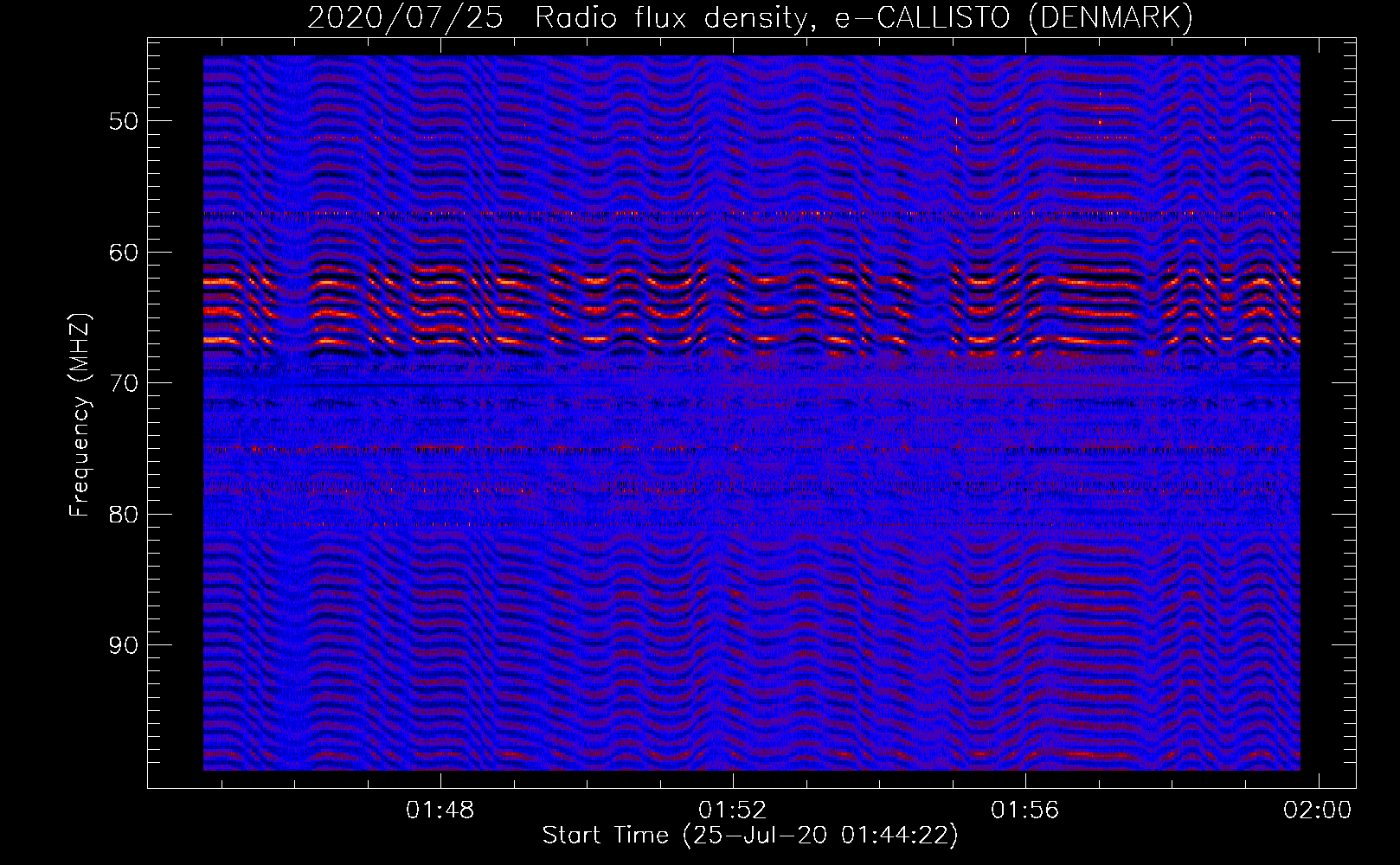Click the 02:00 time tick label
Screen dimensions: 1400x865
click(x=1318, y=811)
